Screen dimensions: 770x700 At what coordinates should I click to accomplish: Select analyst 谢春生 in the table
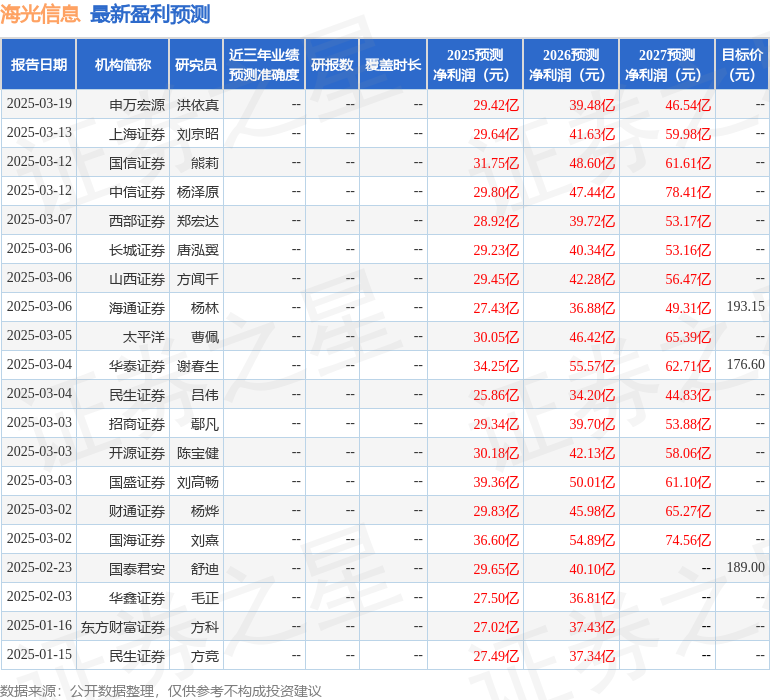click(198, 366)
